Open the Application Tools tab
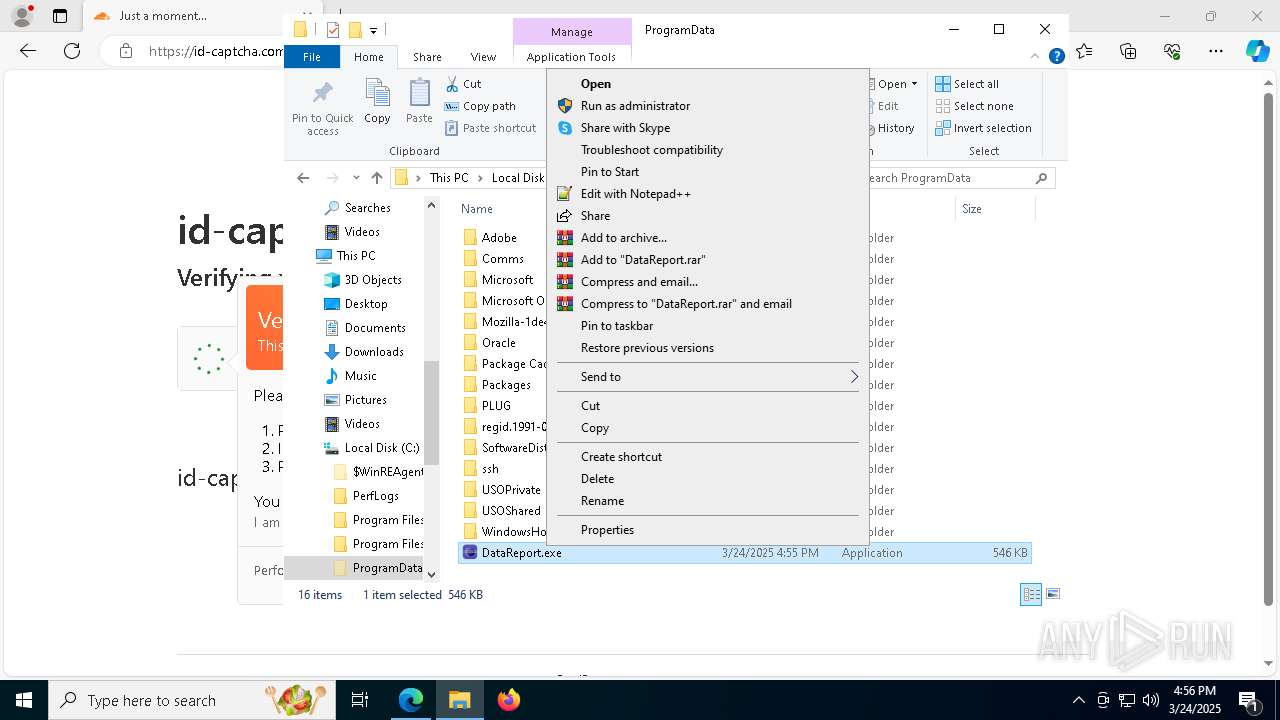The width and height of the screenshot is (1280, 720). click(x=571, y=57)
